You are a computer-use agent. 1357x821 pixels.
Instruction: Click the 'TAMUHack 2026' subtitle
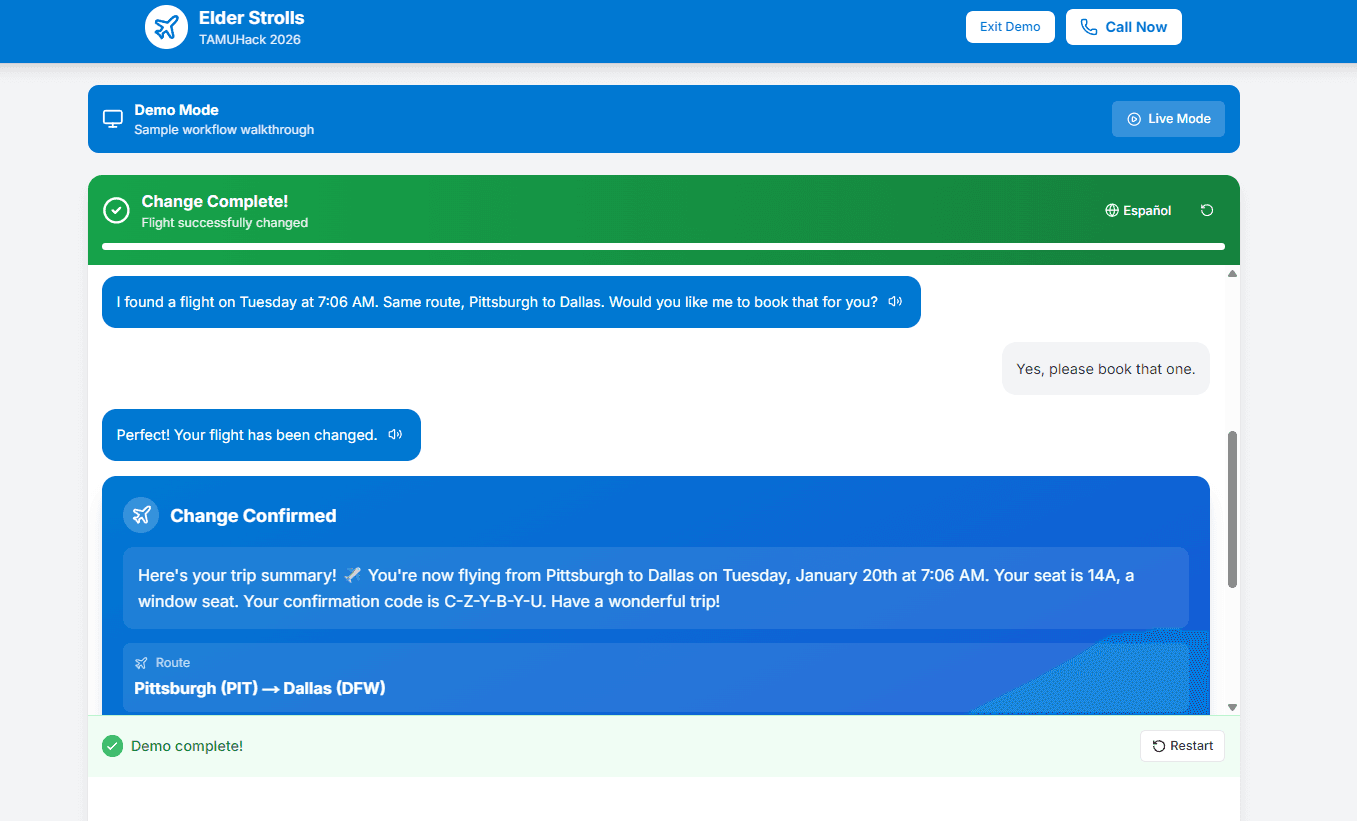coord(249,40)
